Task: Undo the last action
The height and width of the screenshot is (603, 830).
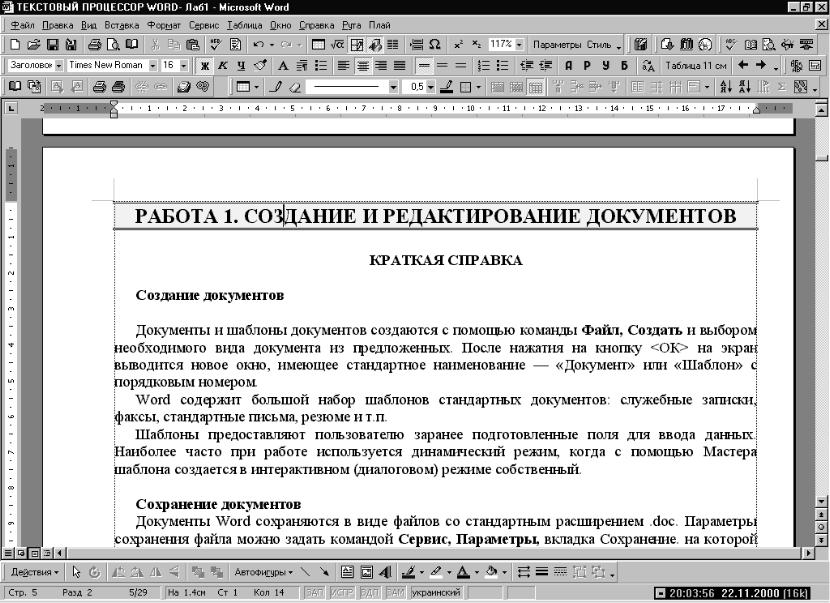Action: pos(258,44)
